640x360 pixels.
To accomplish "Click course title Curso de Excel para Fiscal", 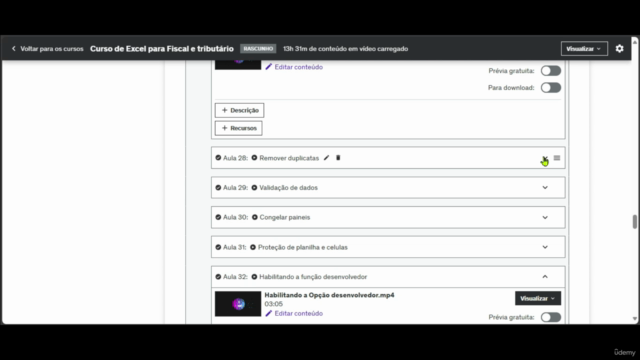I will point(162,49).
